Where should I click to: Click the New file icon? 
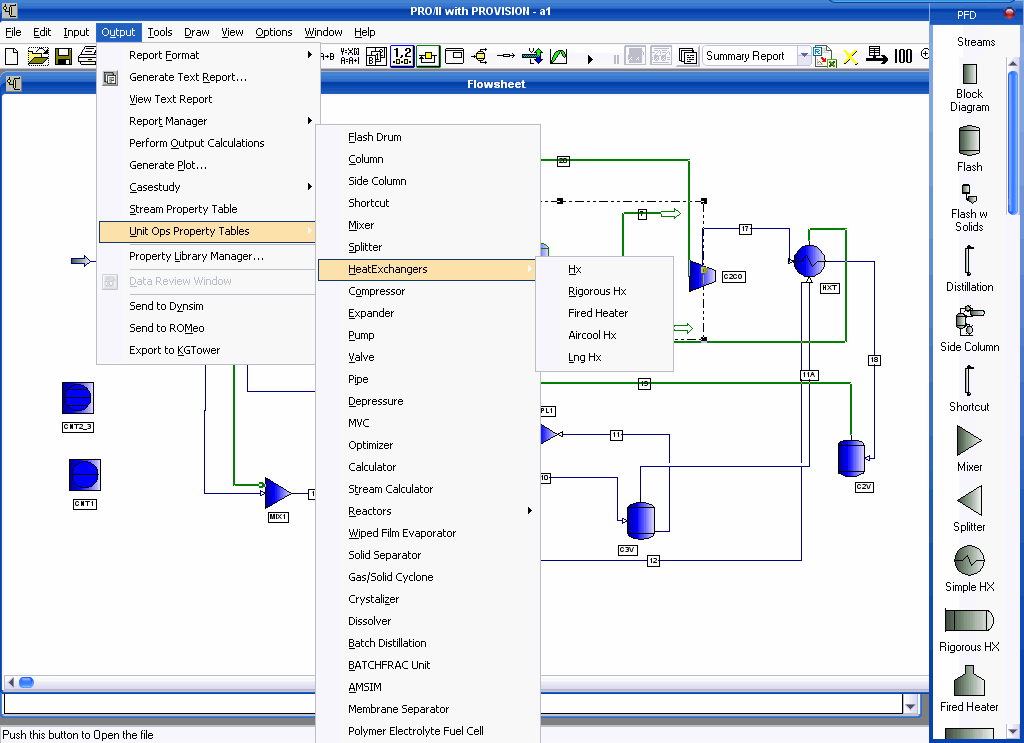tap(12, 57)
